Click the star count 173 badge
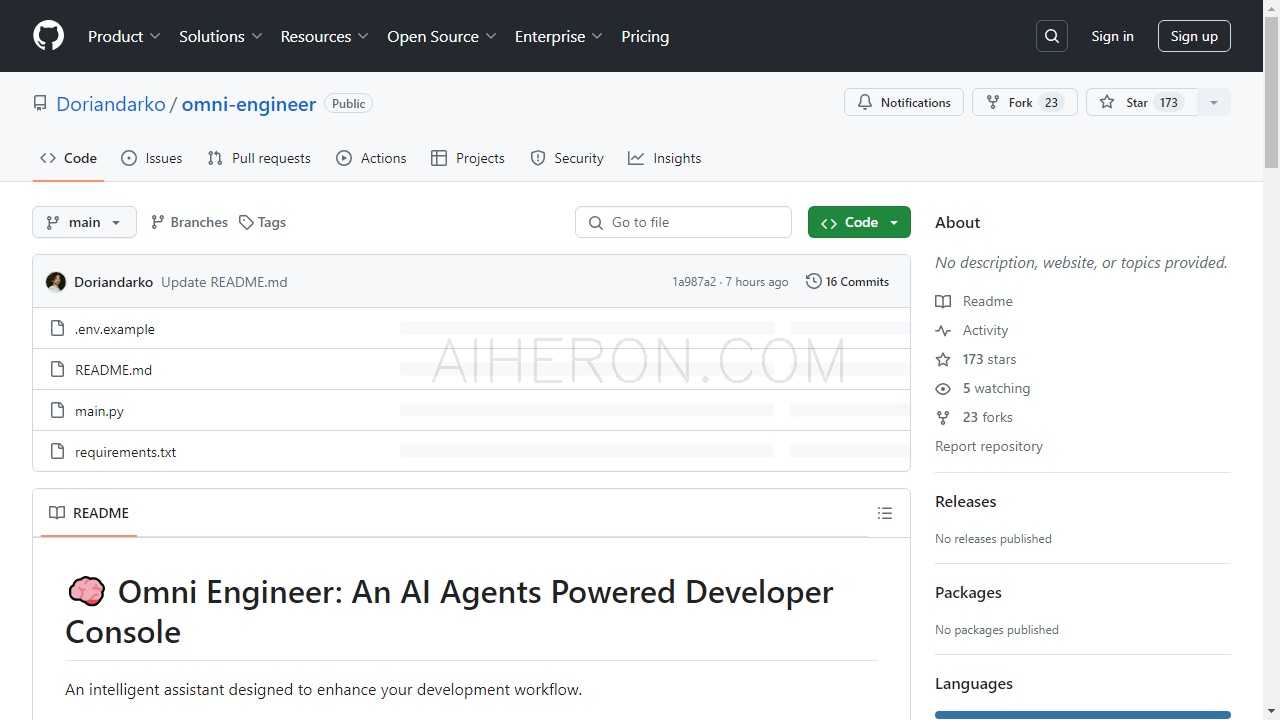The height and width of the screenshot is (720, 1280). coord(1169,102)
